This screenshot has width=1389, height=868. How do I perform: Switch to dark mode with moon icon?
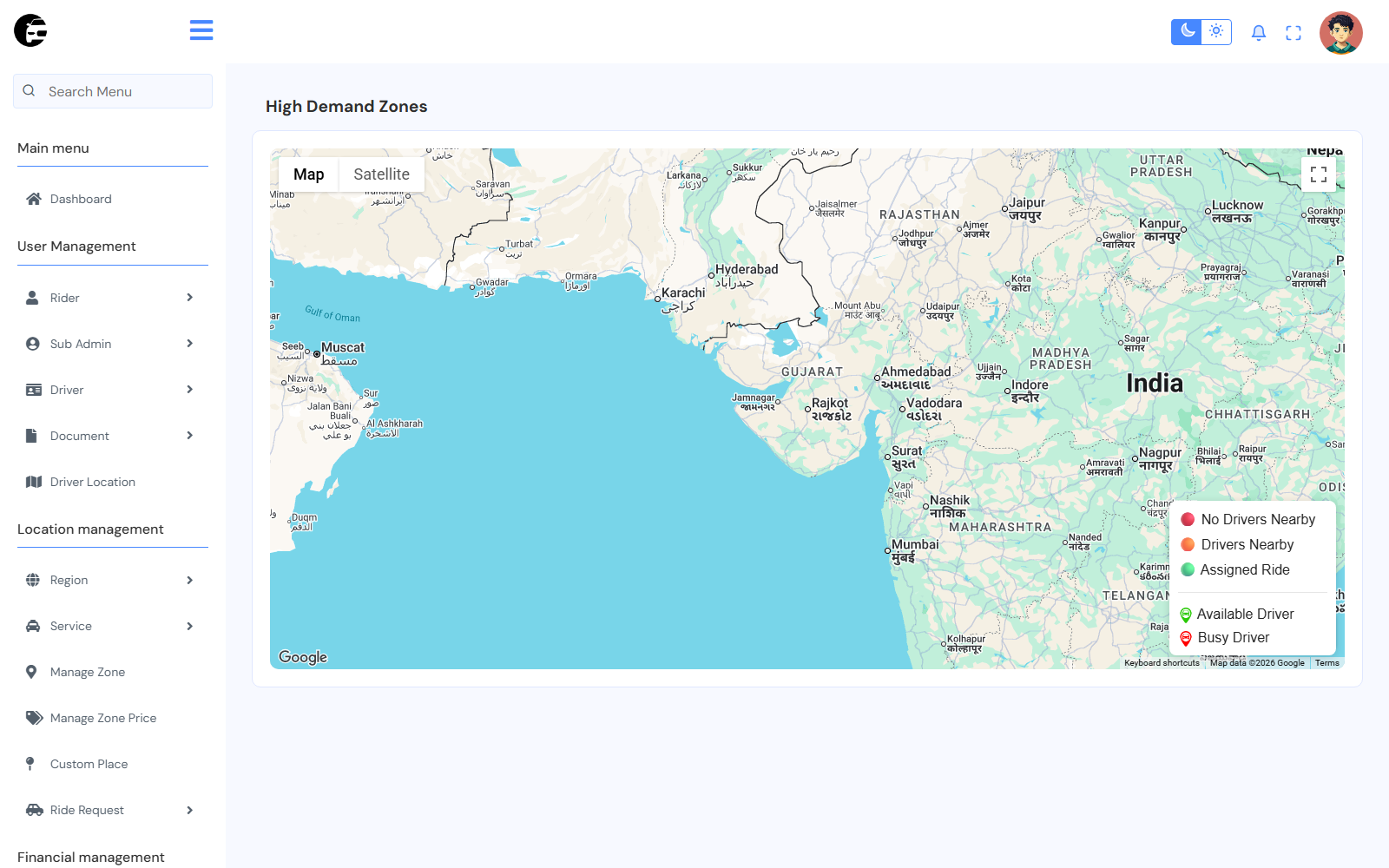(x=1187, y=31)
